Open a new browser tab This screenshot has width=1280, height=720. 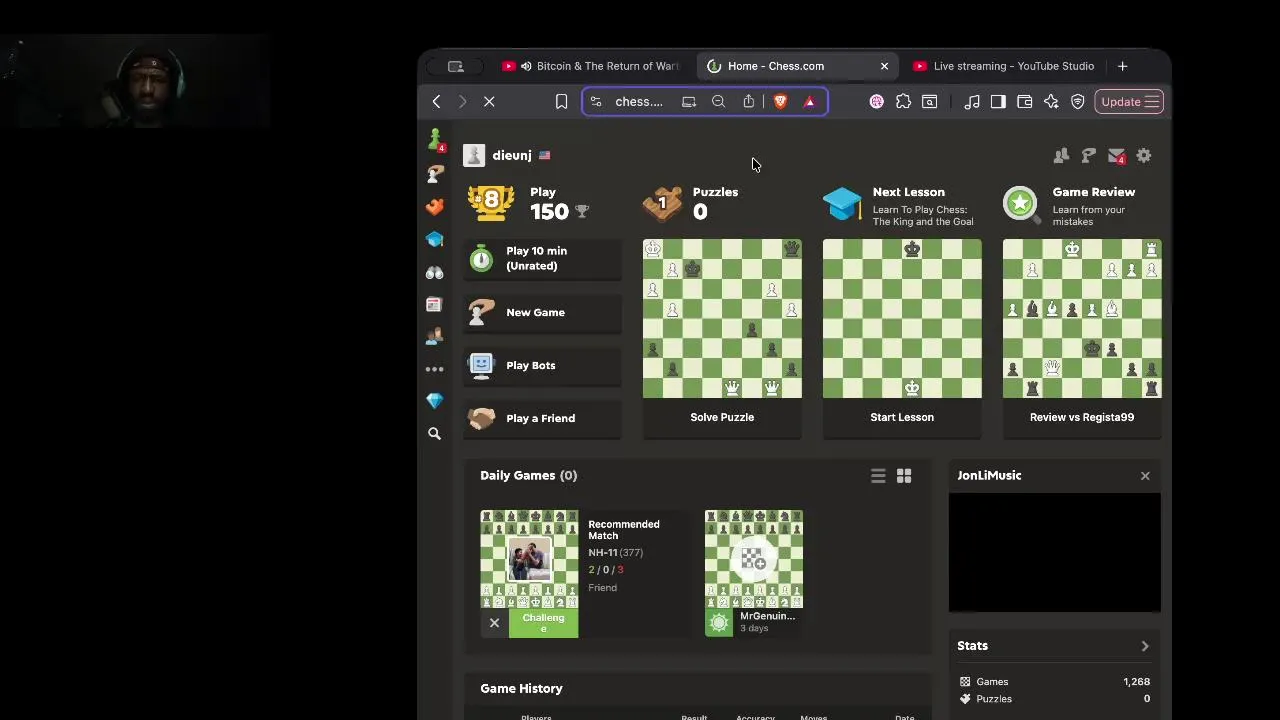1122,66
